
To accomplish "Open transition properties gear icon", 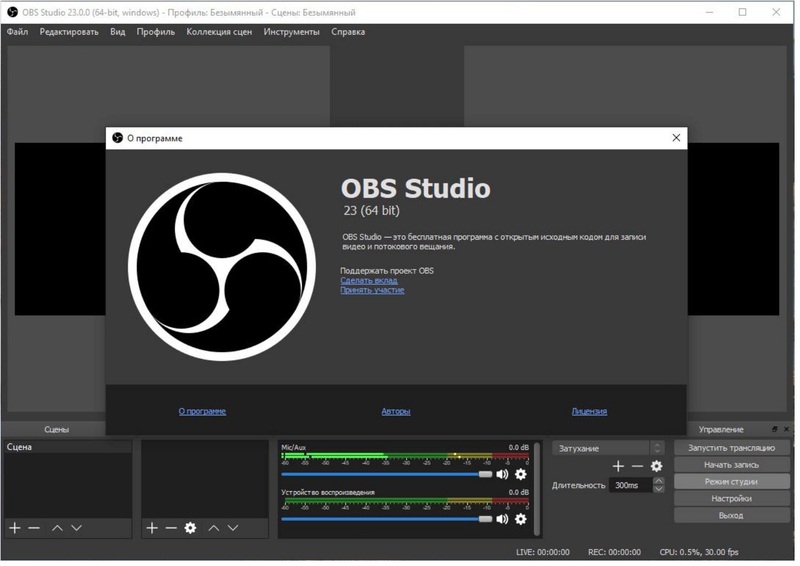I will click(x=656, y=466).
